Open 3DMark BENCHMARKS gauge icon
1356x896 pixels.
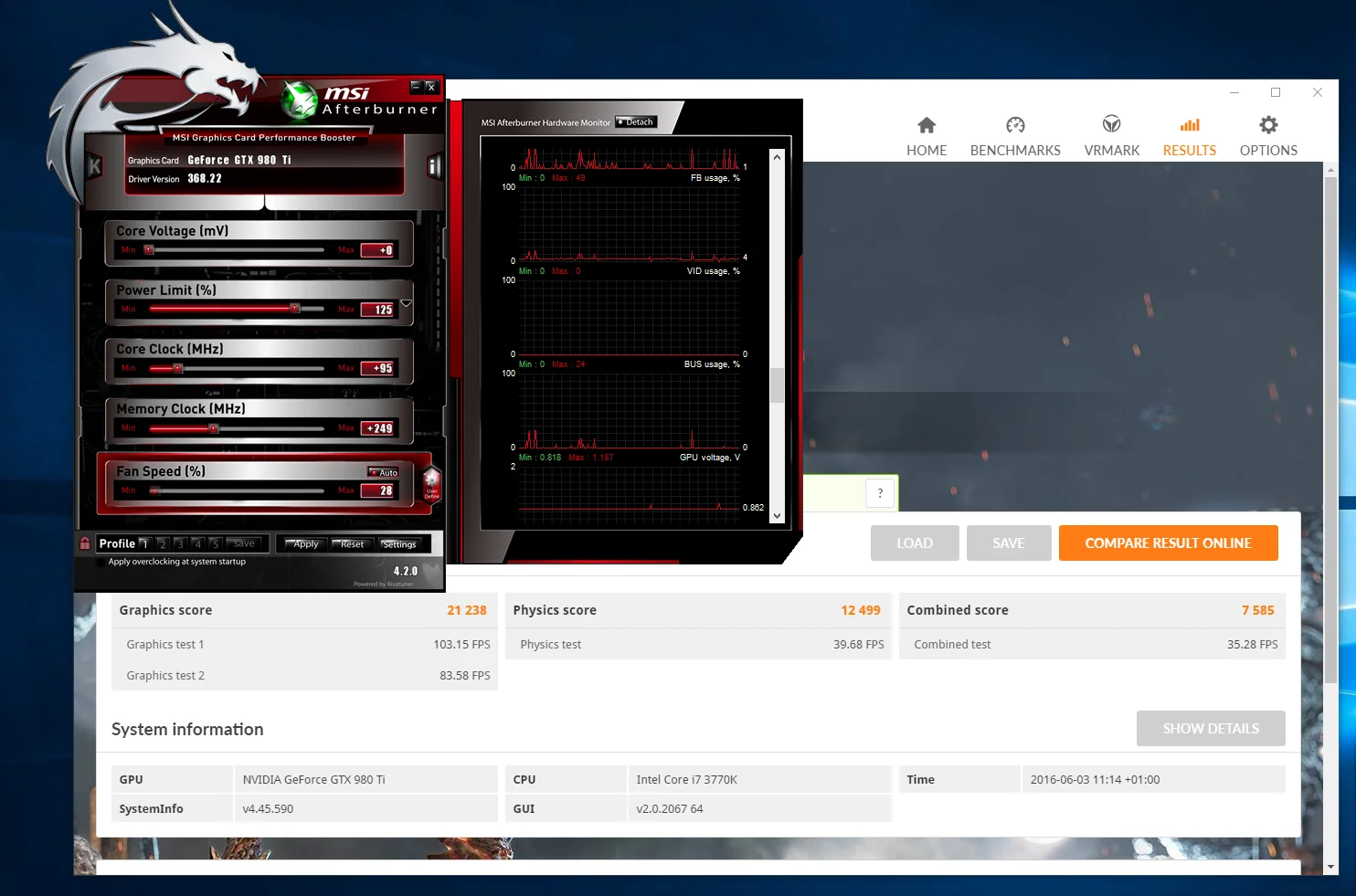point(1015,125)
